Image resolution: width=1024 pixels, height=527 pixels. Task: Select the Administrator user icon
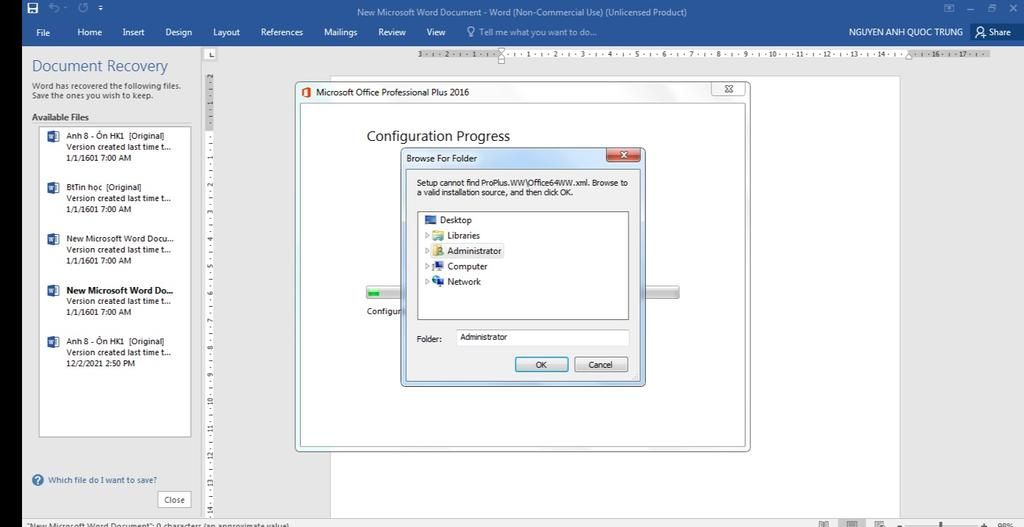tap(438, 251)
